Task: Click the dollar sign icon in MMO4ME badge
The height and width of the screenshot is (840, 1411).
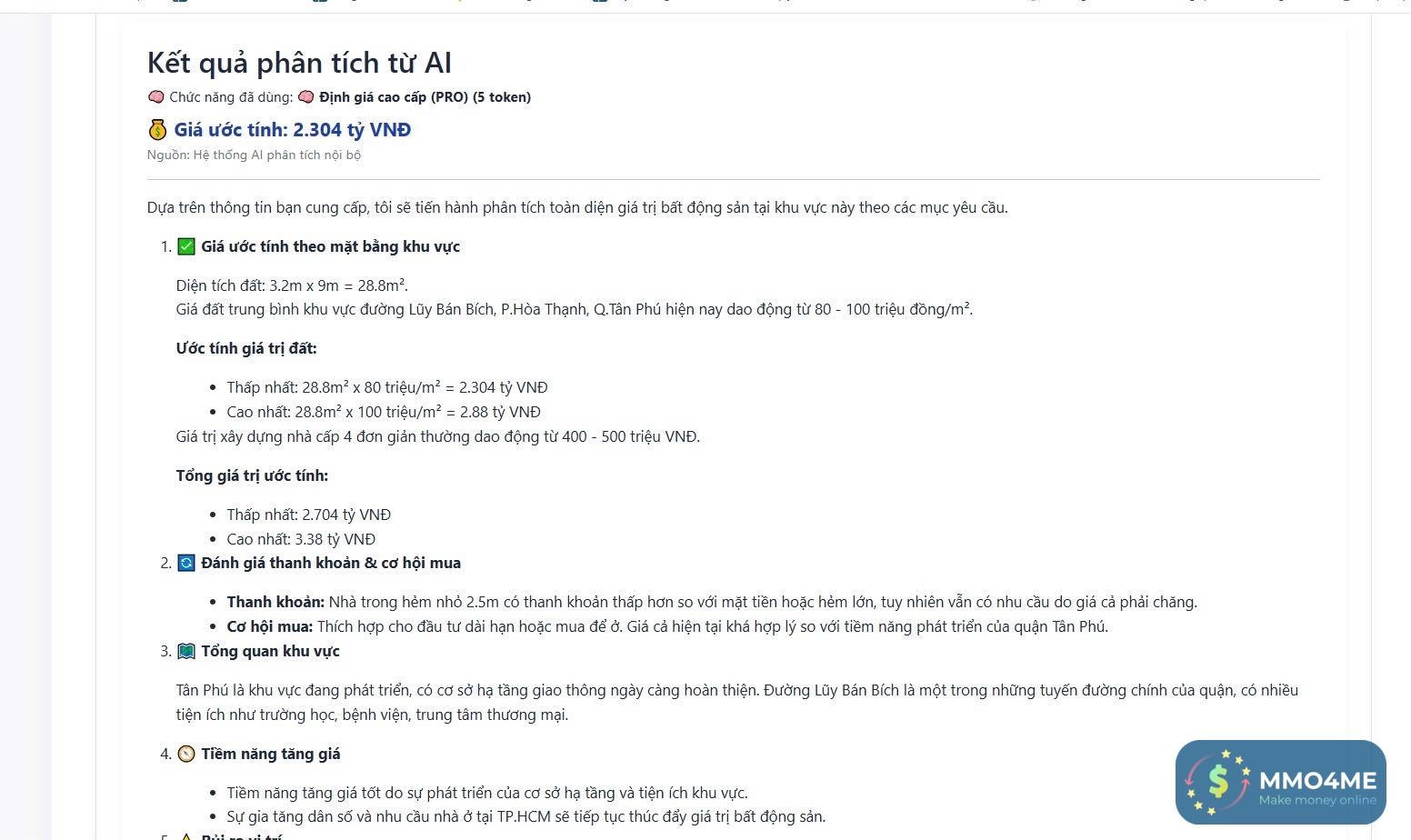Action: click(1219, 781)
